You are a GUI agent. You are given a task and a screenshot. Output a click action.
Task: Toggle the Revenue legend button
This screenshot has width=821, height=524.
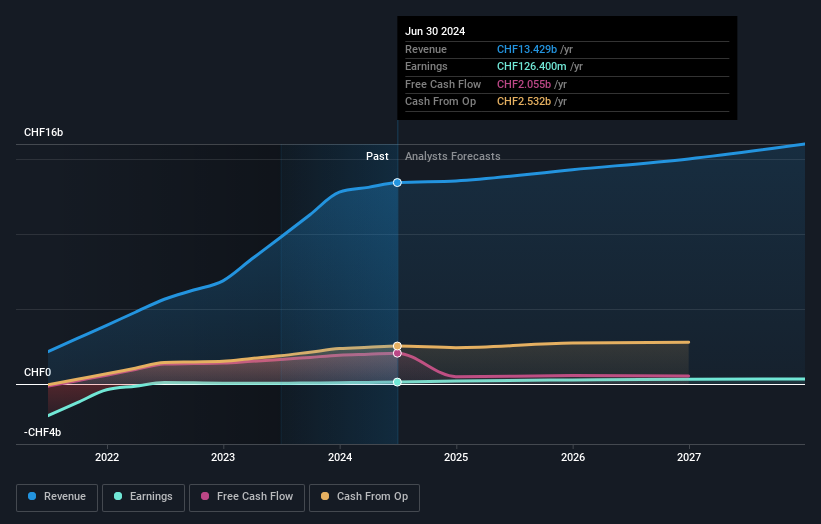point(57,497)
